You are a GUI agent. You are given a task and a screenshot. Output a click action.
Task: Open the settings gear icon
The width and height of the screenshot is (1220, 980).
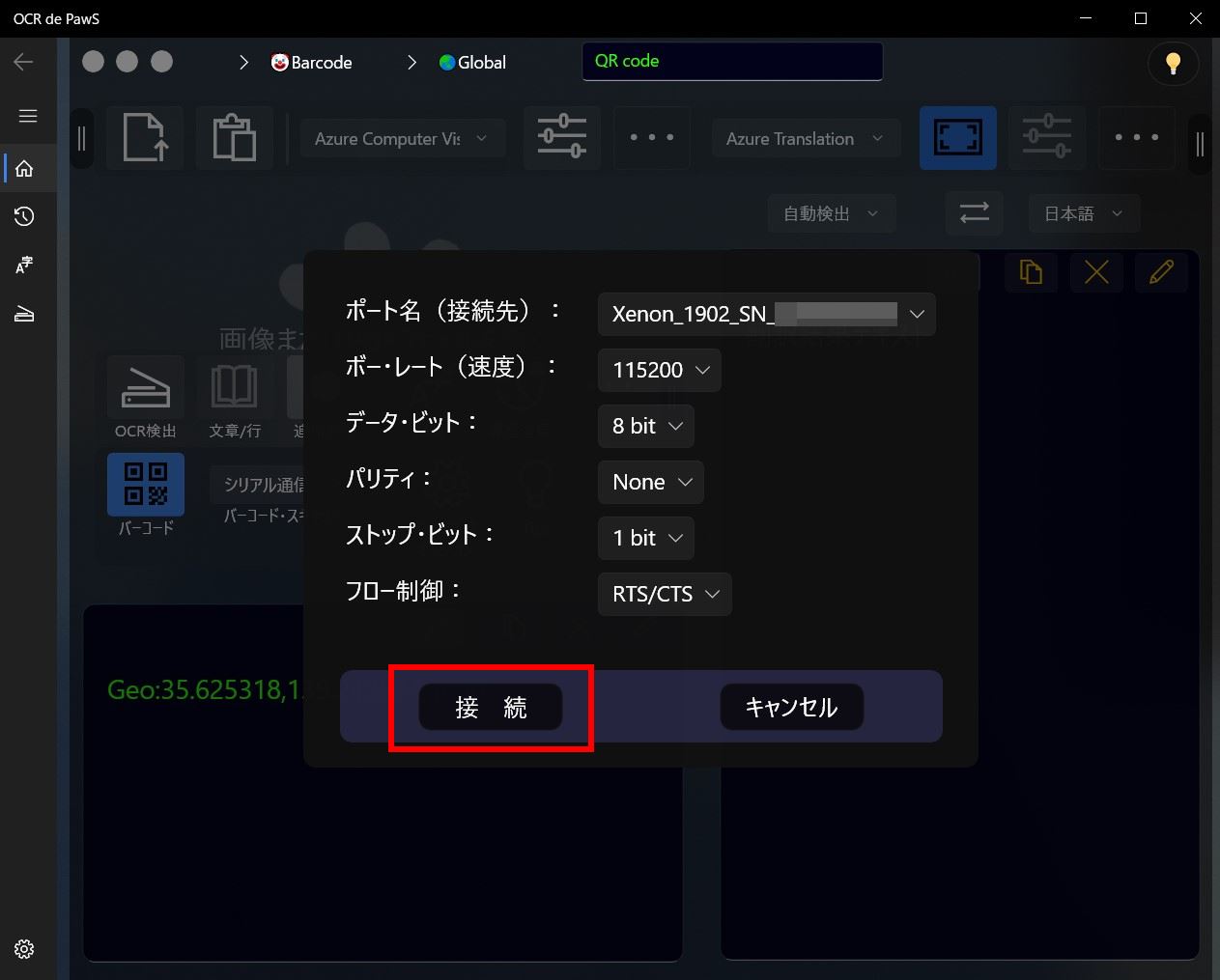click(x=25, y=949)
